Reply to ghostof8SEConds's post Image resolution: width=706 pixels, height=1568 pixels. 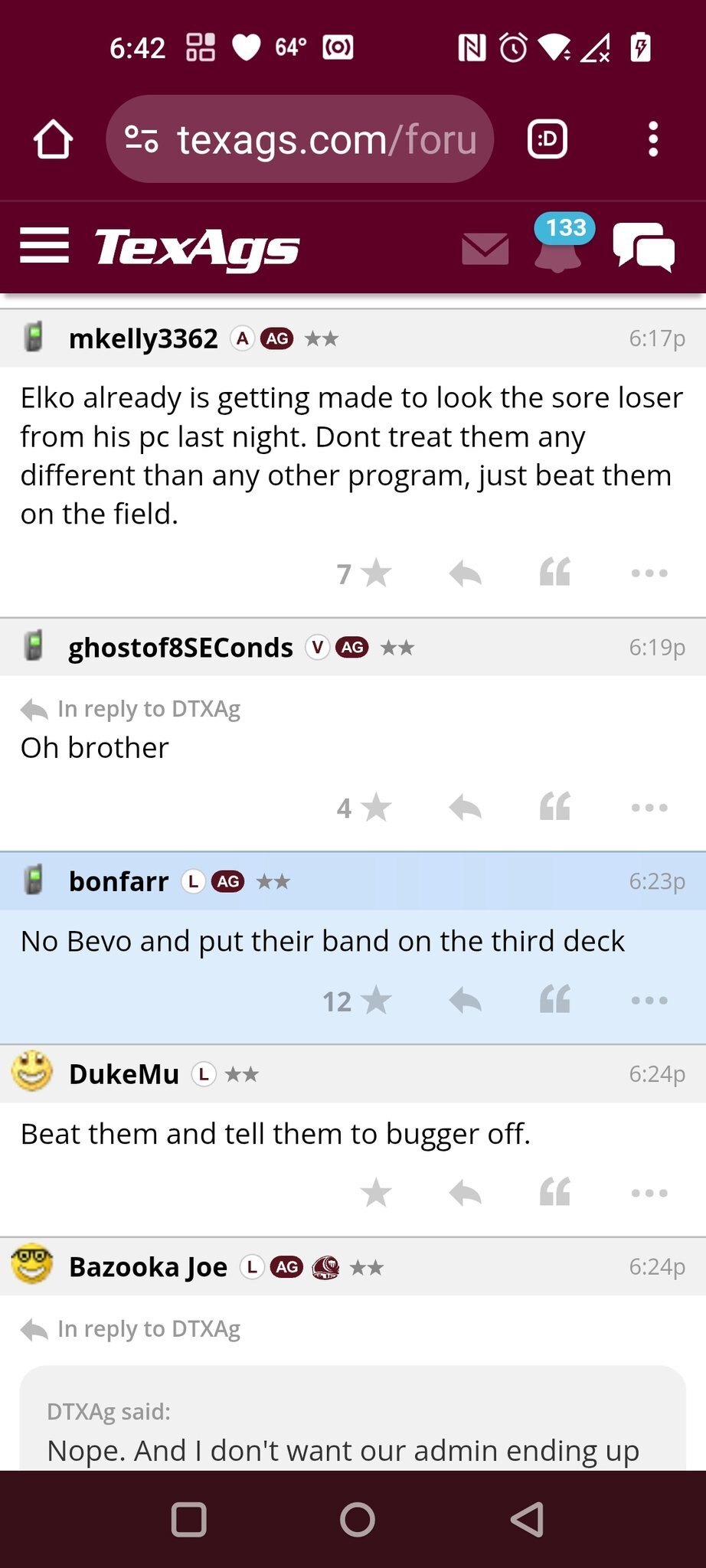pyautogui.click(x=465, y=807)
